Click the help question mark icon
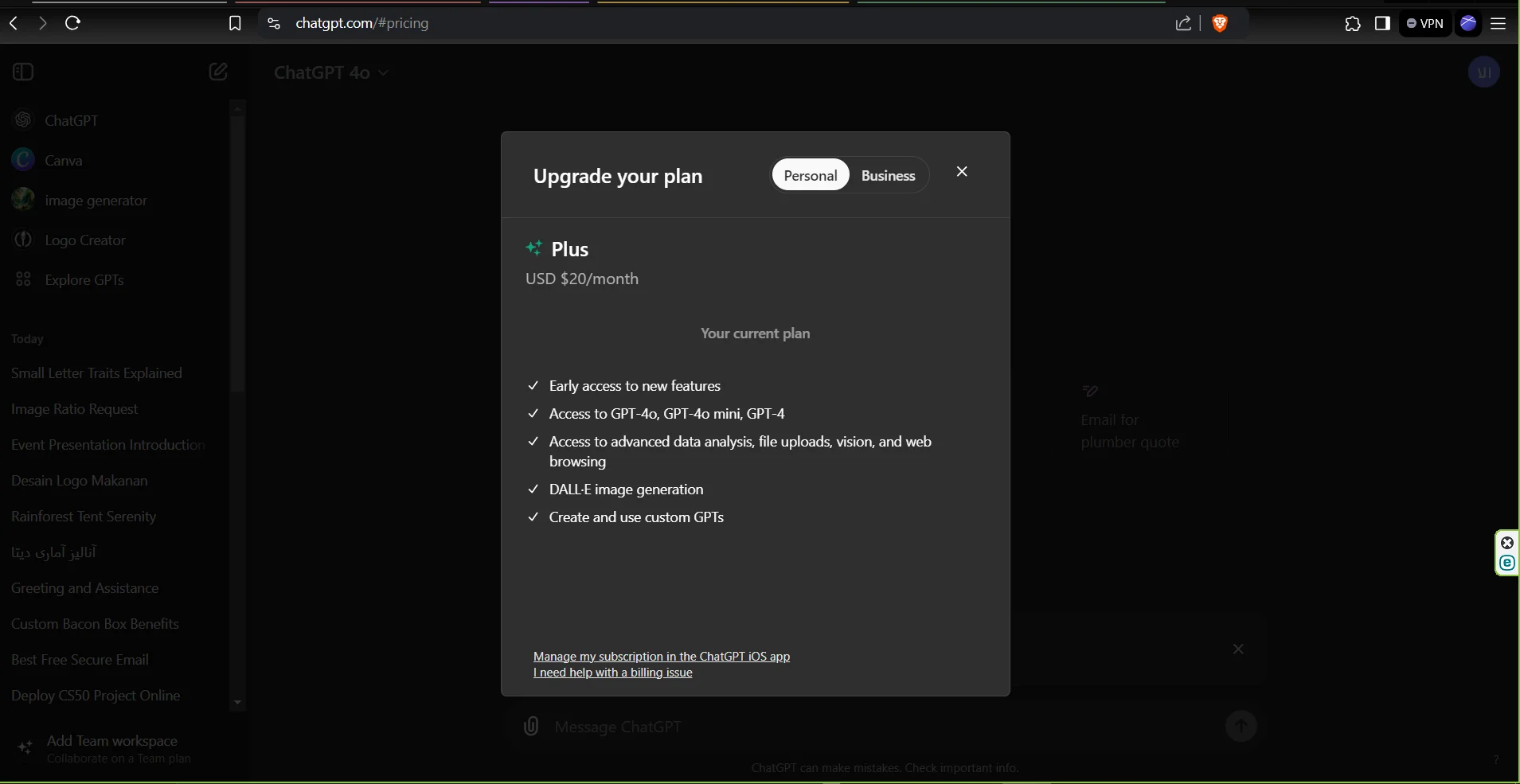The width and height of the screenshot is (1520, 784). (x=1495, y=760)
